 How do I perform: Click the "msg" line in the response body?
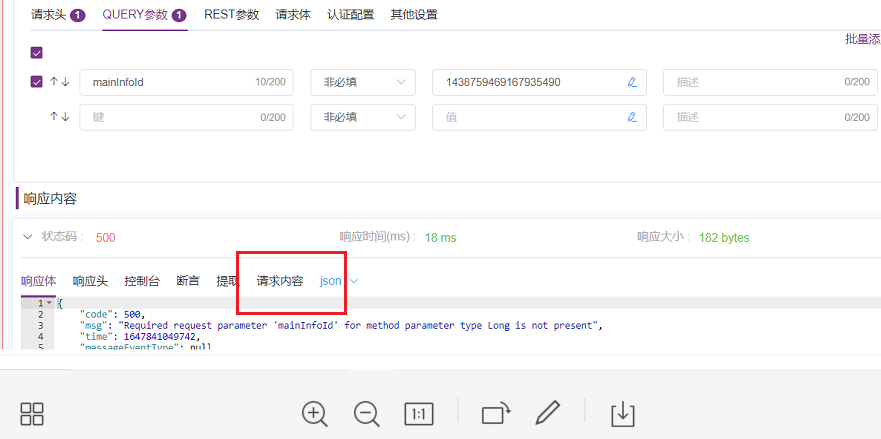(341, 325)
